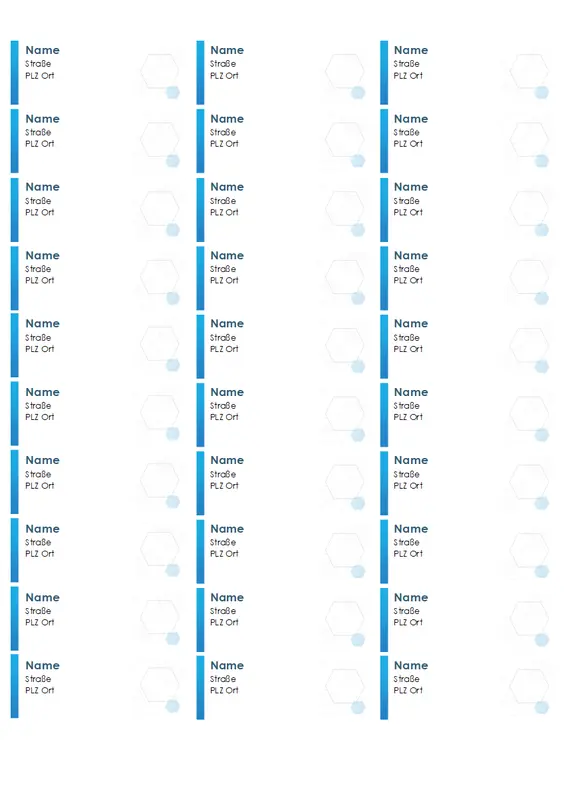Select the blue vertical bar of top-left label
Viewport: 564px width, 800px height.
[x=14, y=72]
